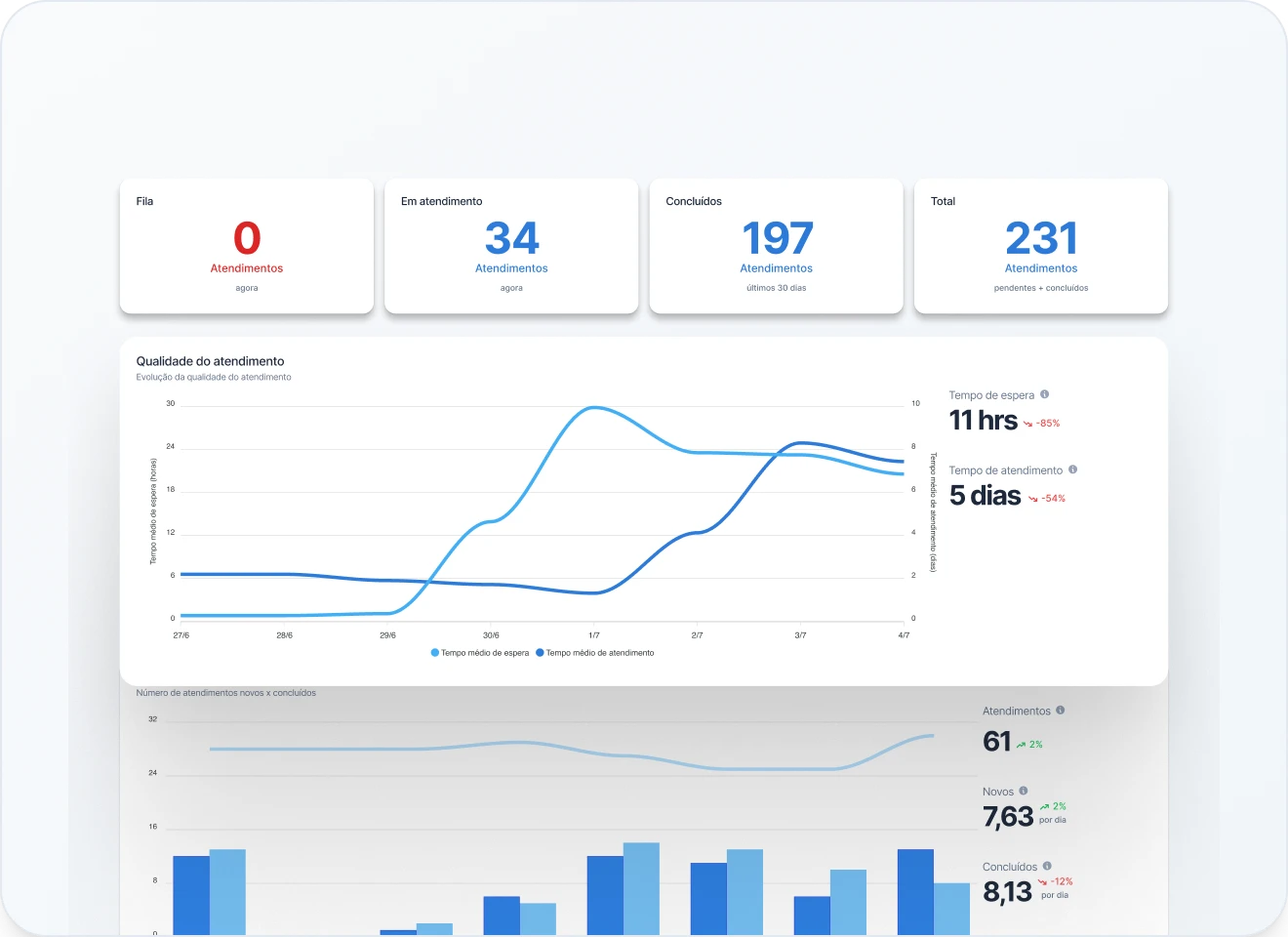Viewport: 1288px width, 937px height.
Task: Click info icon next to Tempo de espera
Action: 1044,394
